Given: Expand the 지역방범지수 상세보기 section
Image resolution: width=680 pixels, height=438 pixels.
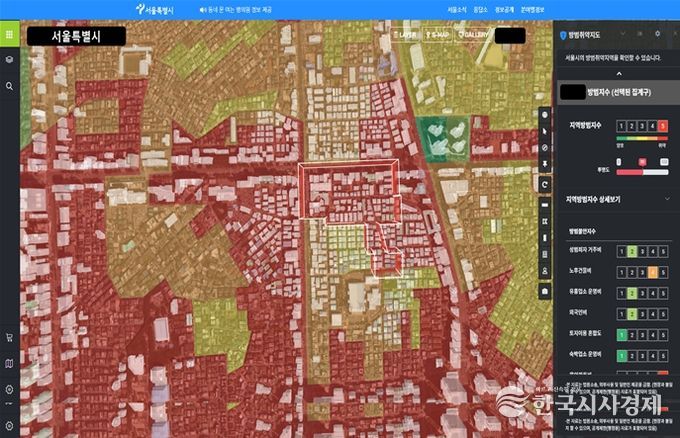Looking at the screenshot, I should tap(667, 200).
